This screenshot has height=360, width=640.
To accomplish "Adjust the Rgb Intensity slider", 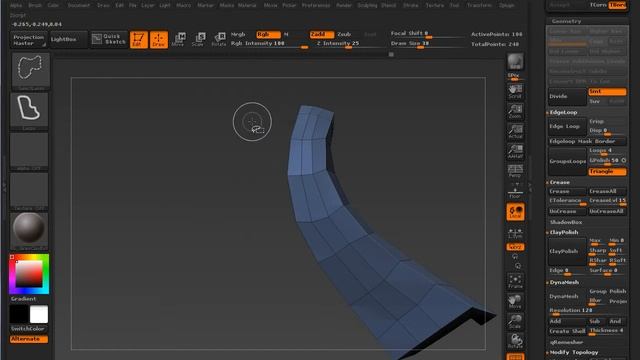I will pyautogui.click(x=269, y=44).
